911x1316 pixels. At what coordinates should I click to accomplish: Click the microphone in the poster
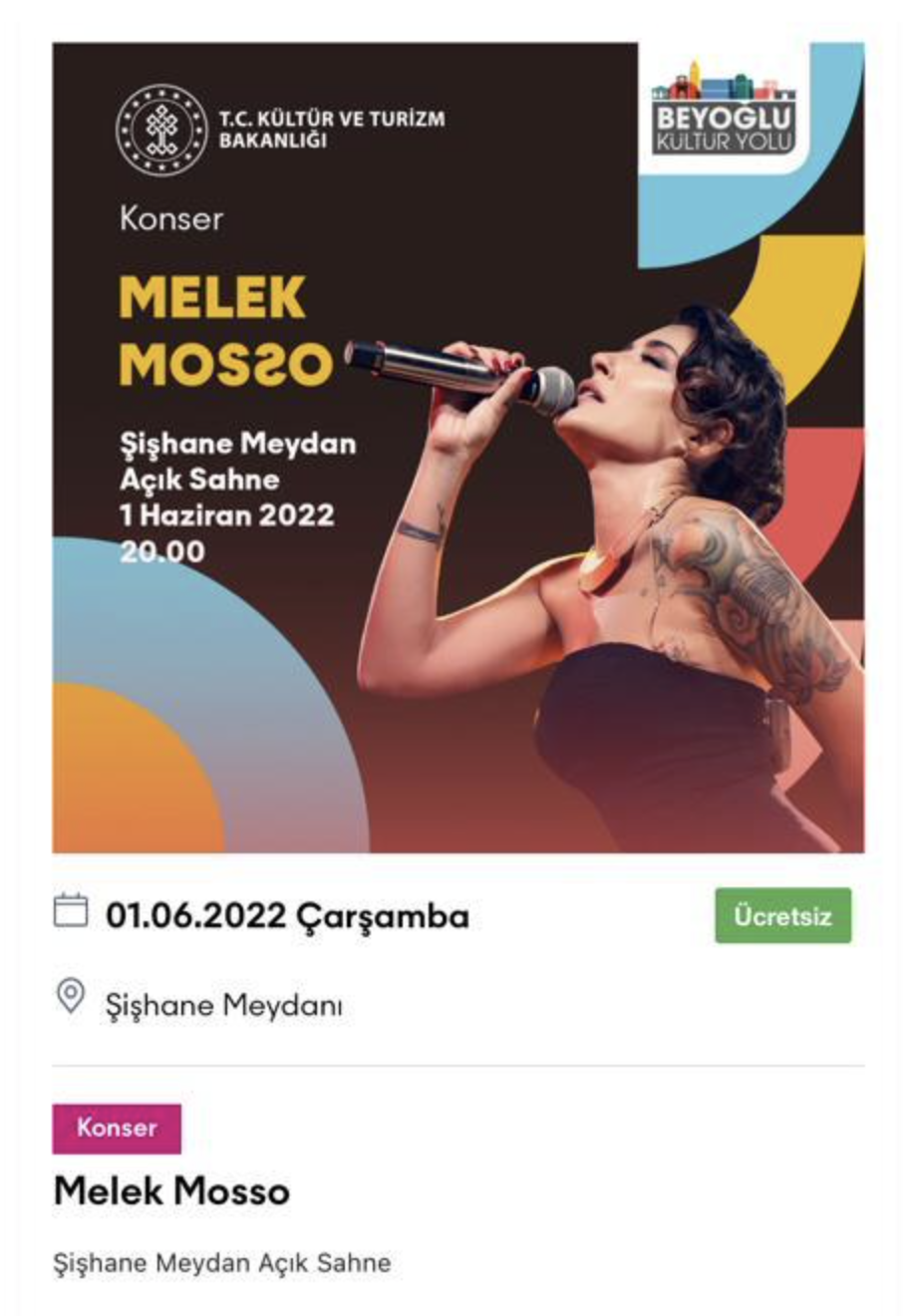(x=458, y=371)
